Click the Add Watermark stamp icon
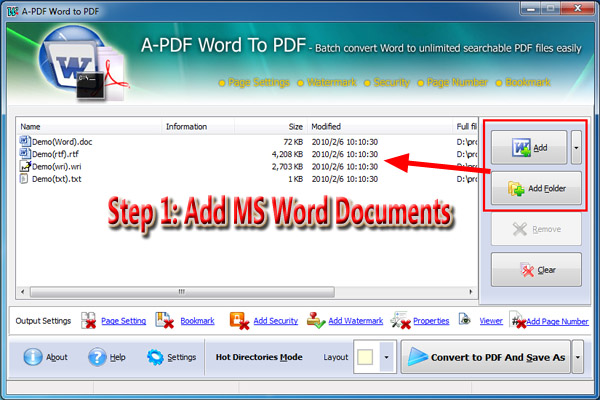This screenshot has width=600, height=400. tap(316, 320)
